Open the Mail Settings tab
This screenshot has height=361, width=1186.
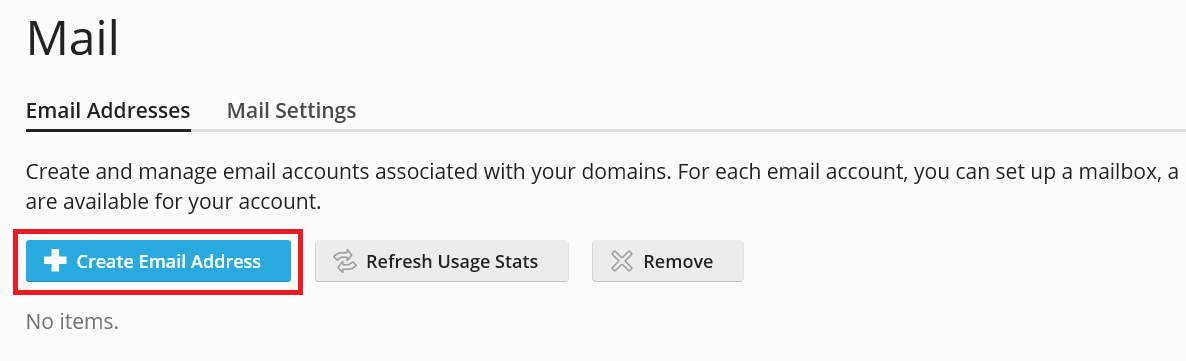click(x=291, y=110)
